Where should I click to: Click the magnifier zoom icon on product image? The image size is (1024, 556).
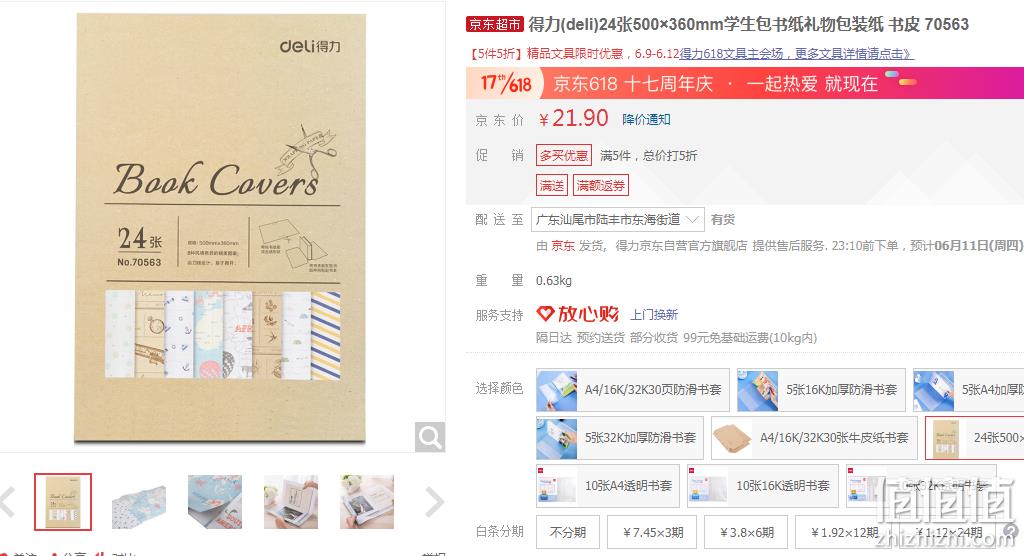430,436
